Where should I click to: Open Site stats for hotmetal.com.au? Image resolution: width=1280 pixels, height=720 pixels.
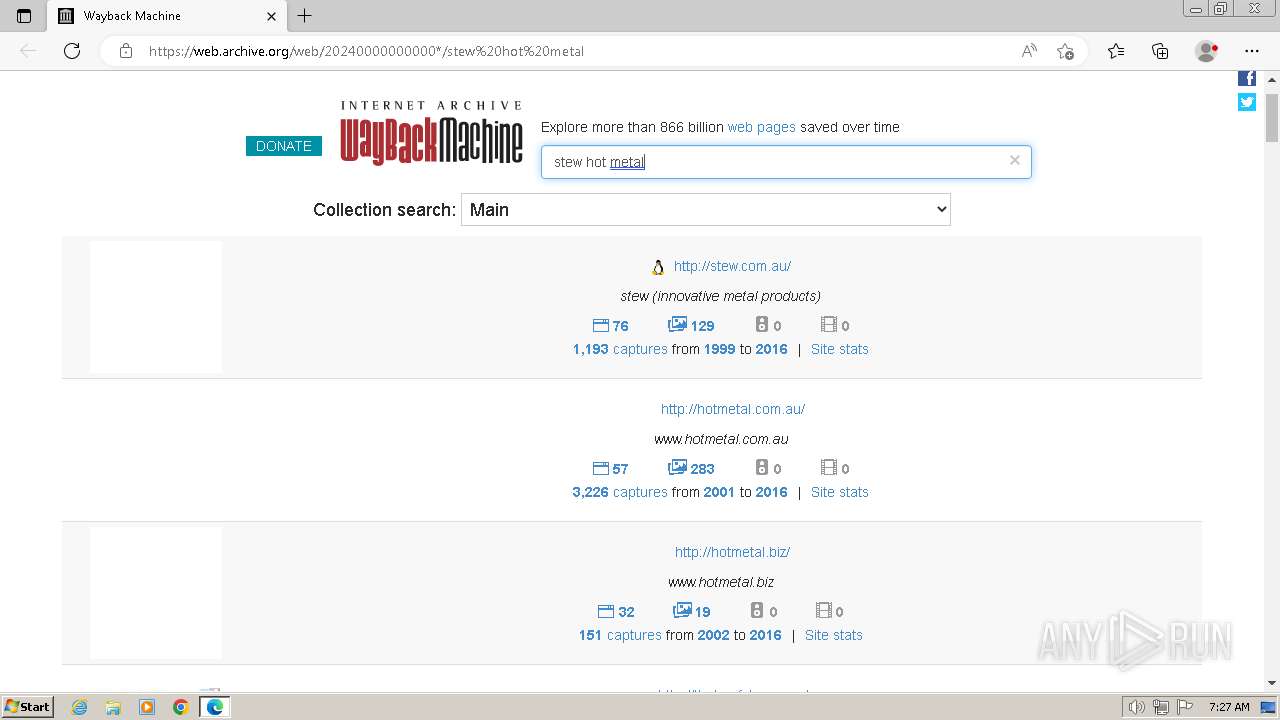(839, 492)
